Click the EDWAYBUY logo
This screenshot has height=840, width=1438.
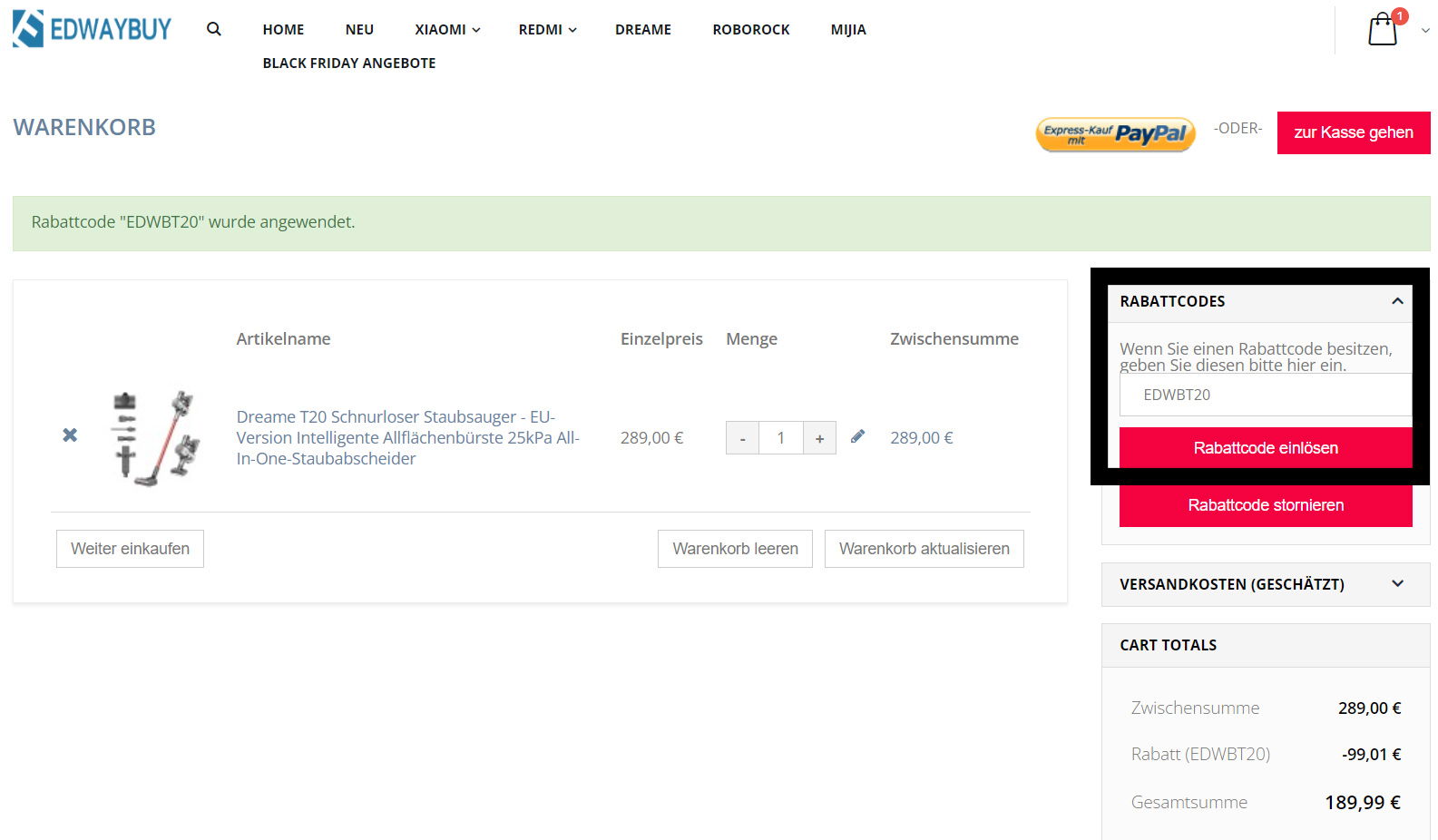point(92,29)
